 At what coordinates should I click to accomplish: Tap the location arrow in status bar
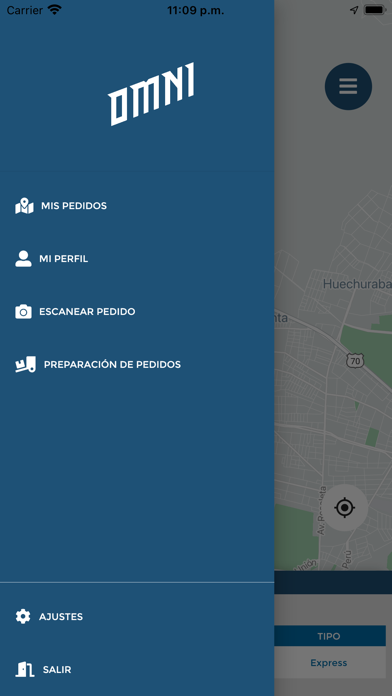(x=354, y=10)
